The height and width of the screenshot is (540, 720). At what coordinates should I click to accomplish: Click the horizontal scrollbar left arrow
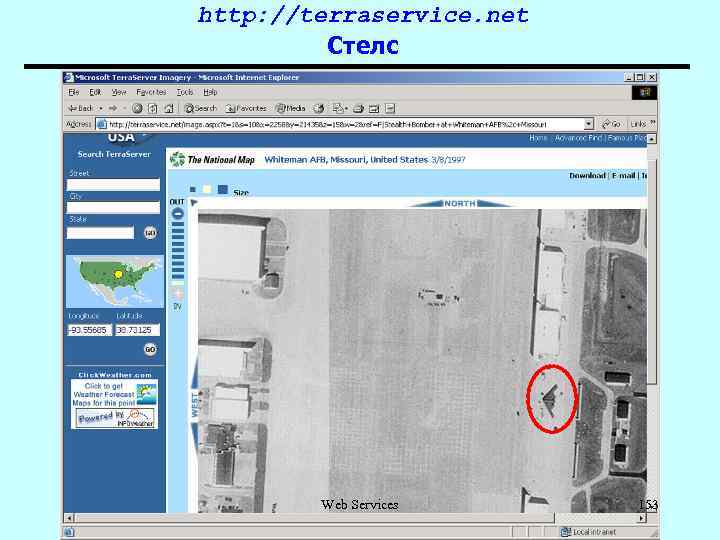click(69, 518)
